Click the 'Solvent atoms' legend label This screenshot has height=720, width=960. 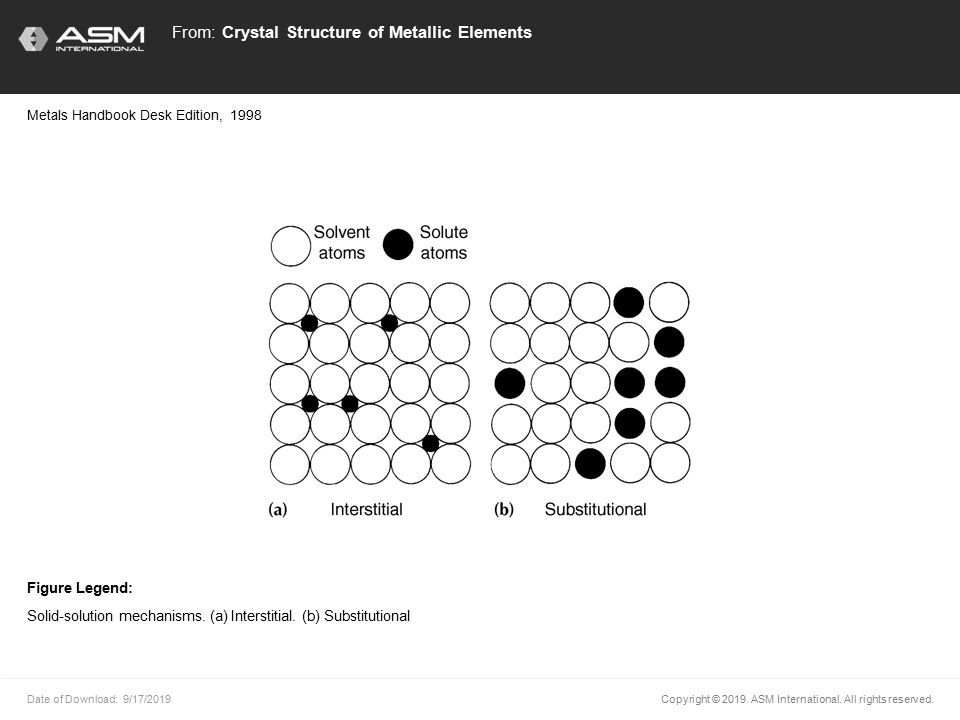pyautogui.click(x=342, y=242)
